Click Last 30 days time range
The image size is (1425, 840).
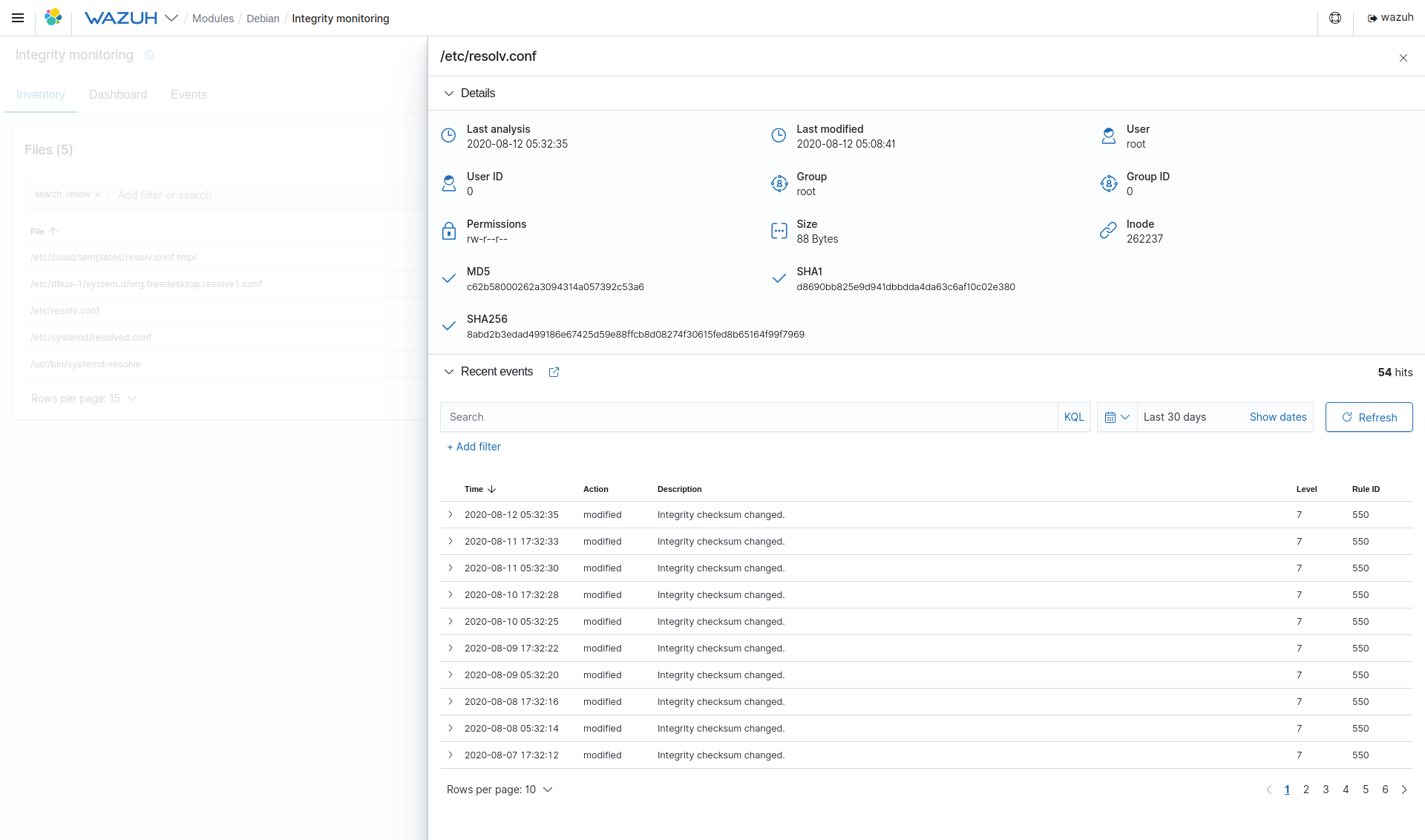1175,417
